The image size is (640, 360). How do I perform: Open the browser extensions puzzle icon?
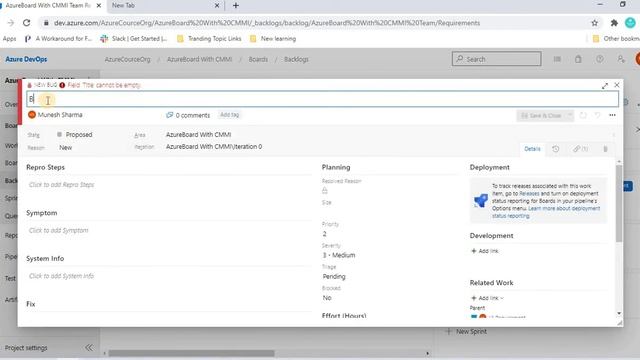tap(614, 23)
